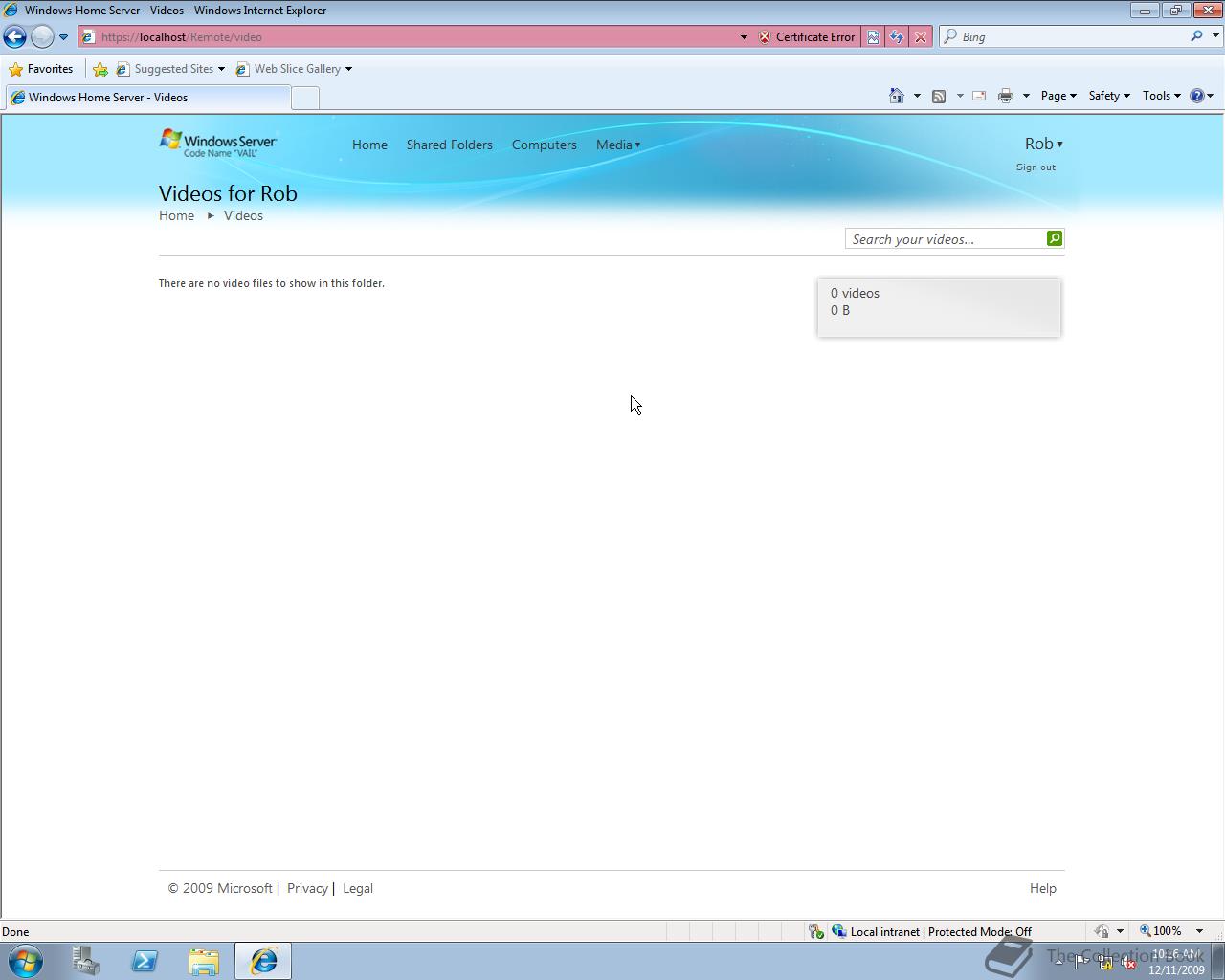Click the green video search button
Viewport: 1225px width, 980px height.
tap(1055, 238)
